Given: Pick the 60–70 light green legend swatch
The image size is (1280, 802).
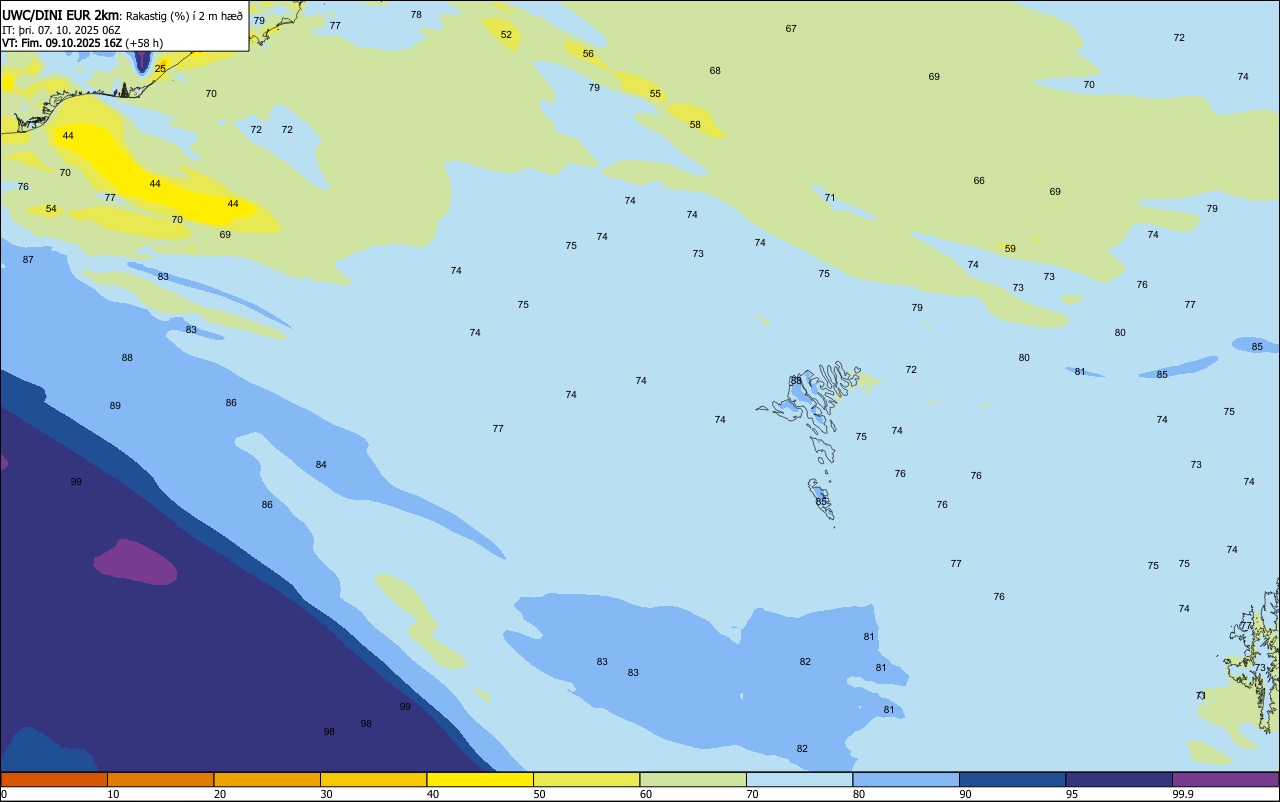Looking at the screenshot, I should 693,779.
